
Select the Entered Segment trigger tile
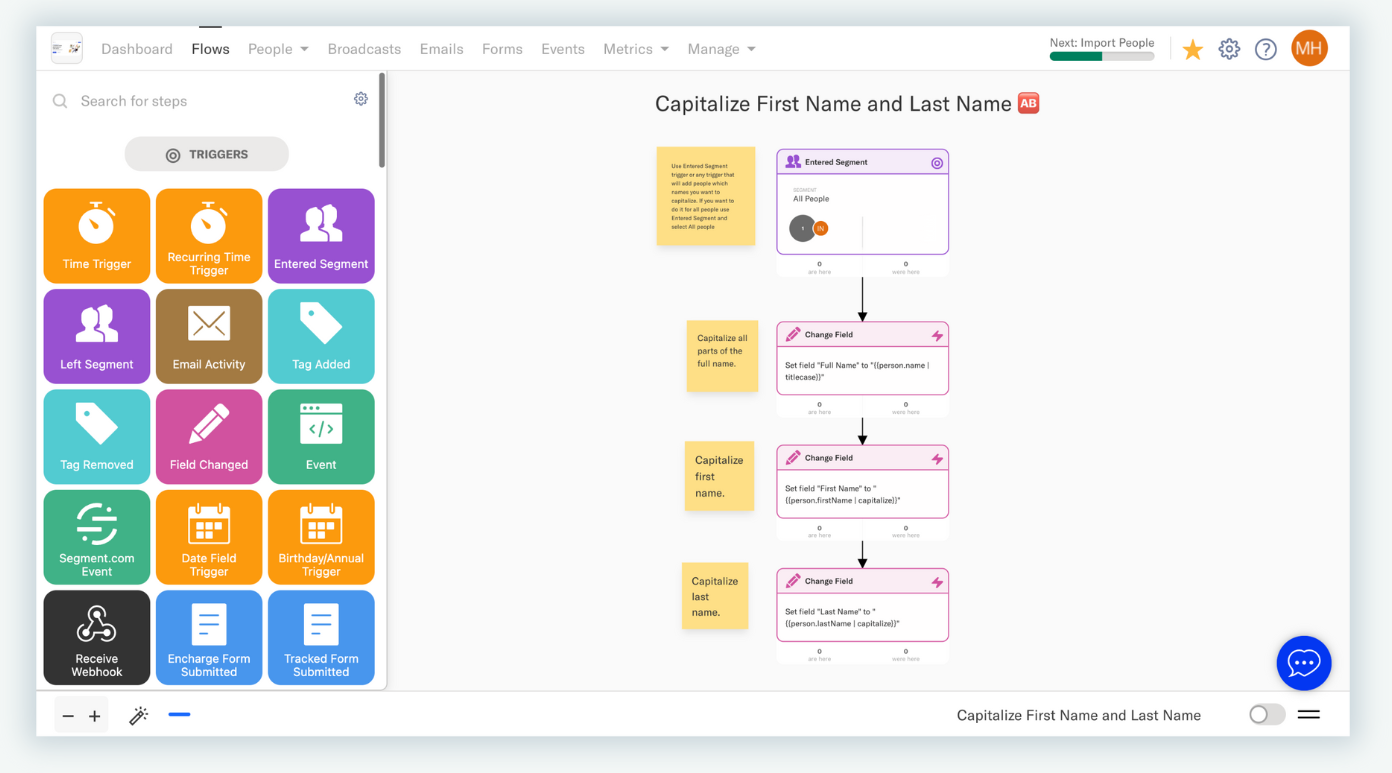(x=321, y=236)
